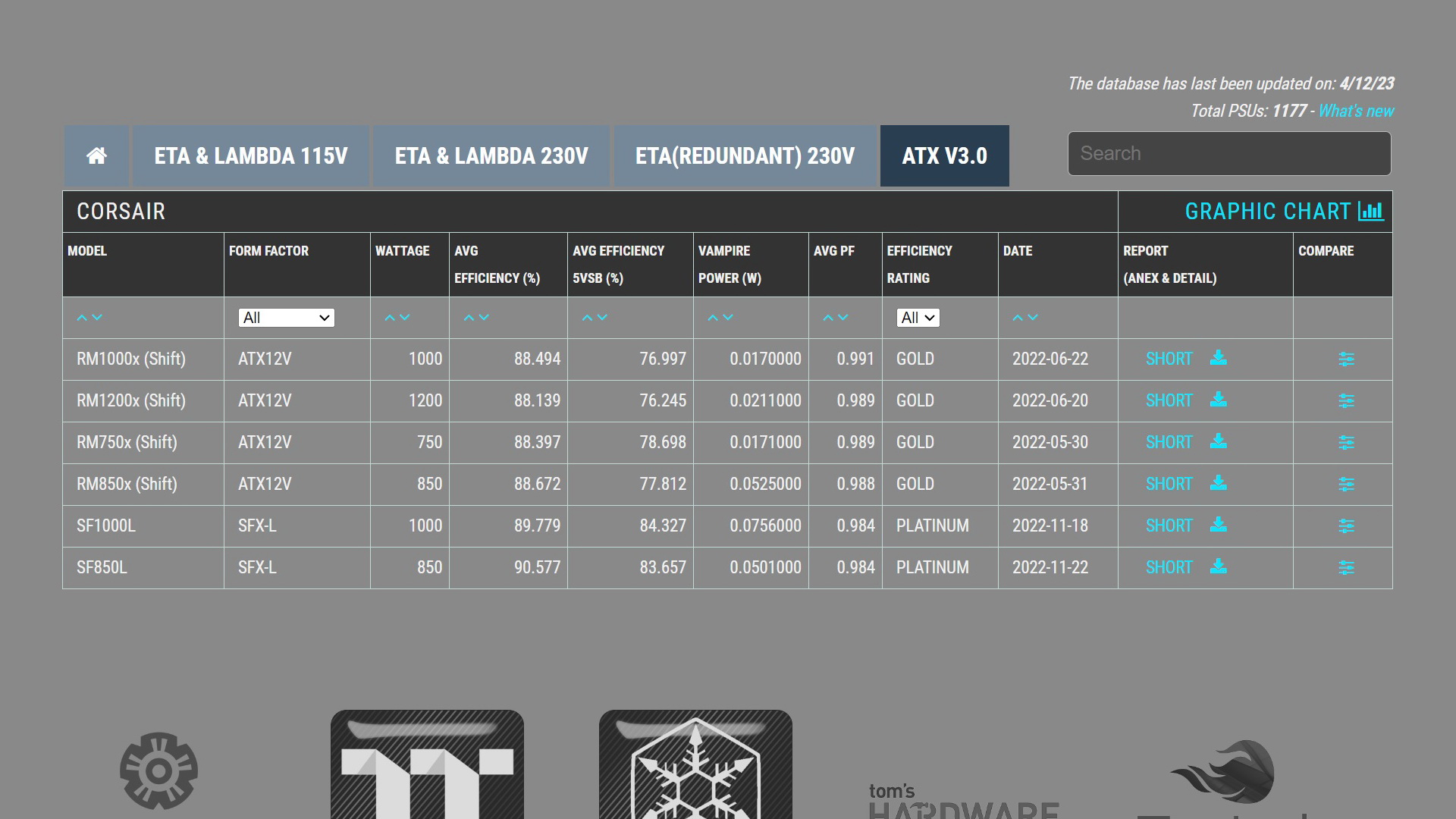Sort Date column ascending arrow
Screen dimensions: 1456x819
[x=1018, y=318]
